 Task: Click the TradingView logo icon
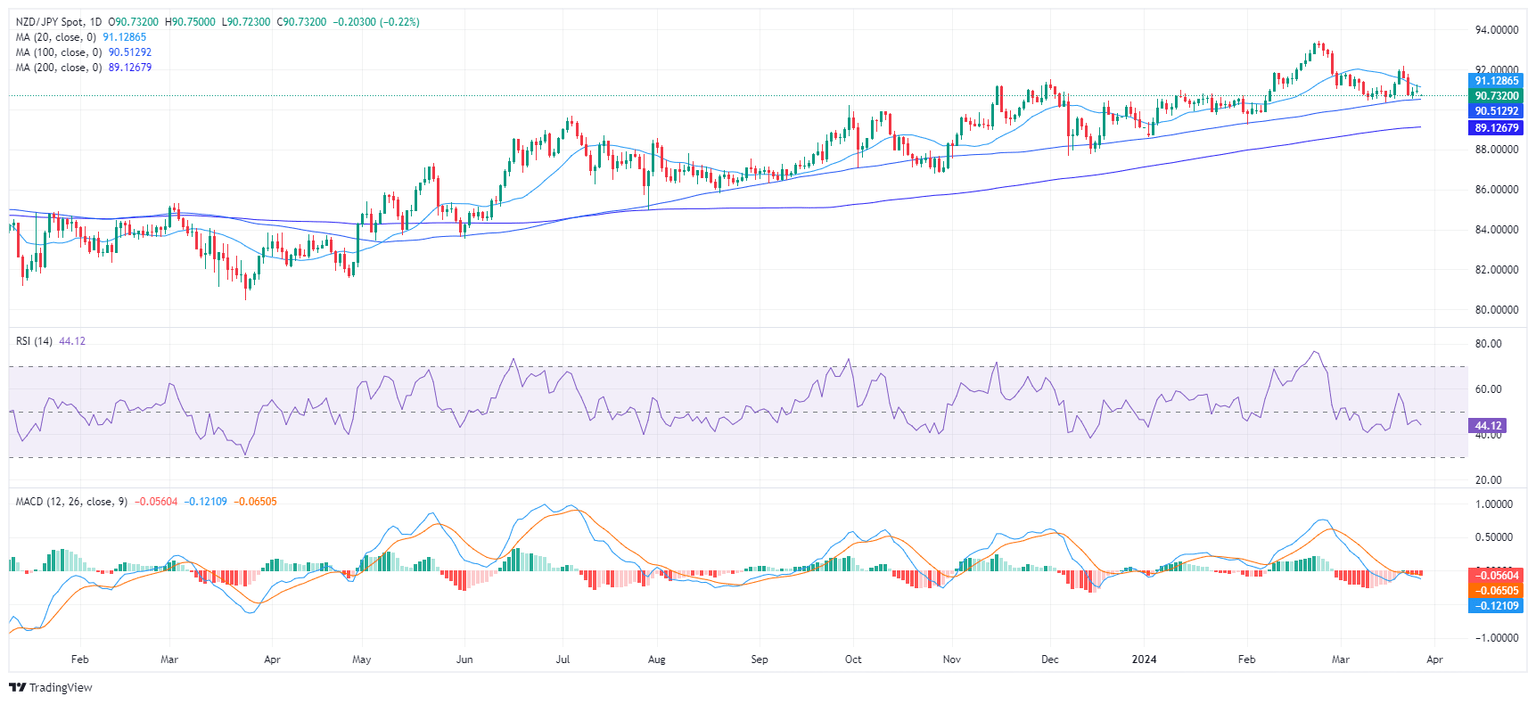pyautogui.click(x=17, y=687)
